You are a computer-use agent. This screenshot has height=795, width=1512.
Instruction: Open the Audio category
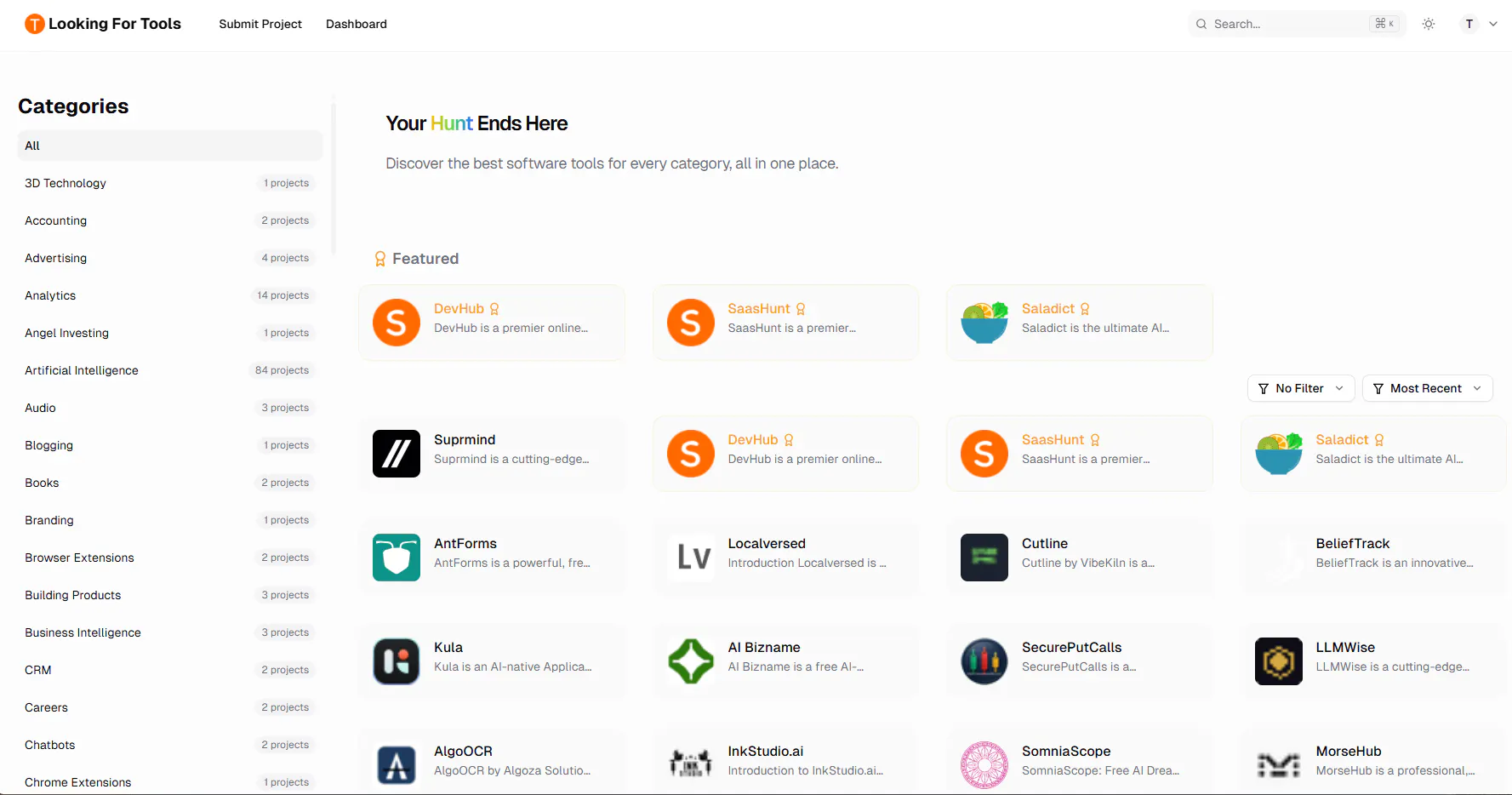pyautogui.click(x=170, y=408)
